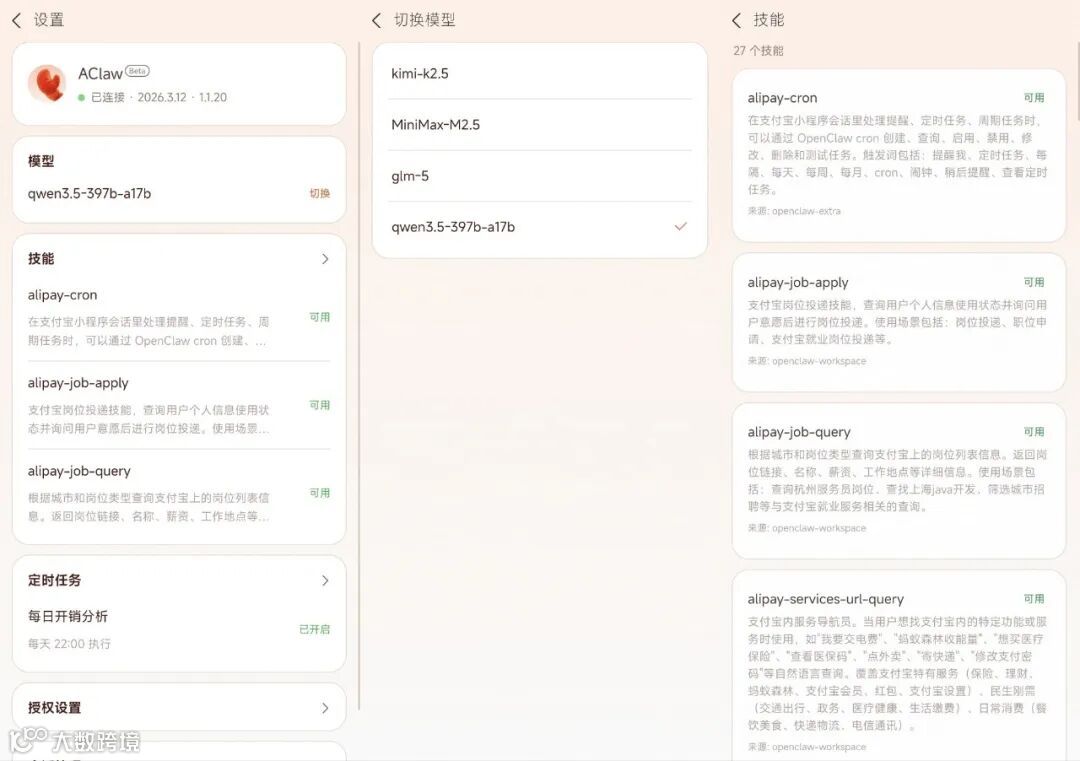This screenshot has width=1080, height=761.
Task: Open alipay-job-apply skill in settings list
Action: [179, 405]
